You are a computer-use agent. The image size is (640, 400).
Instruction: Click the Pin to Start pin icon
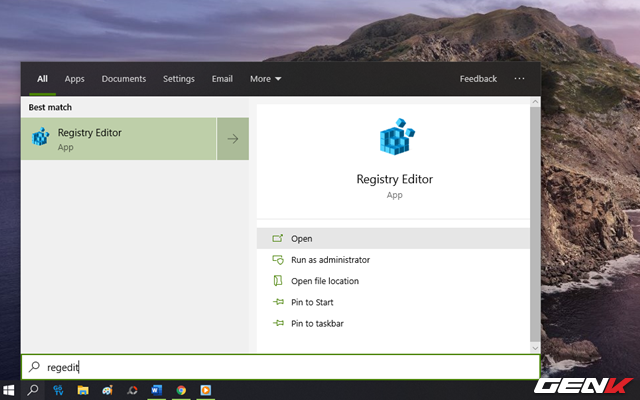[x=278, y=302]
